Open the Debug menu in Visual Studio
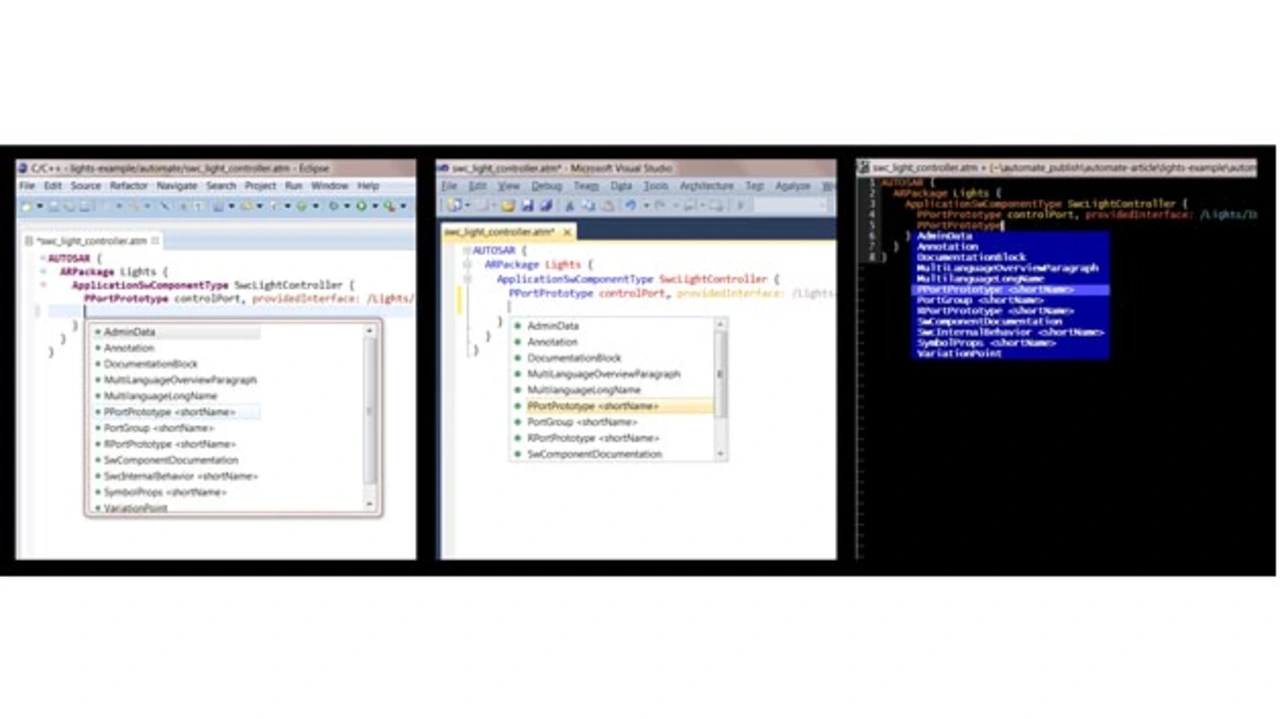 (546, 186)
